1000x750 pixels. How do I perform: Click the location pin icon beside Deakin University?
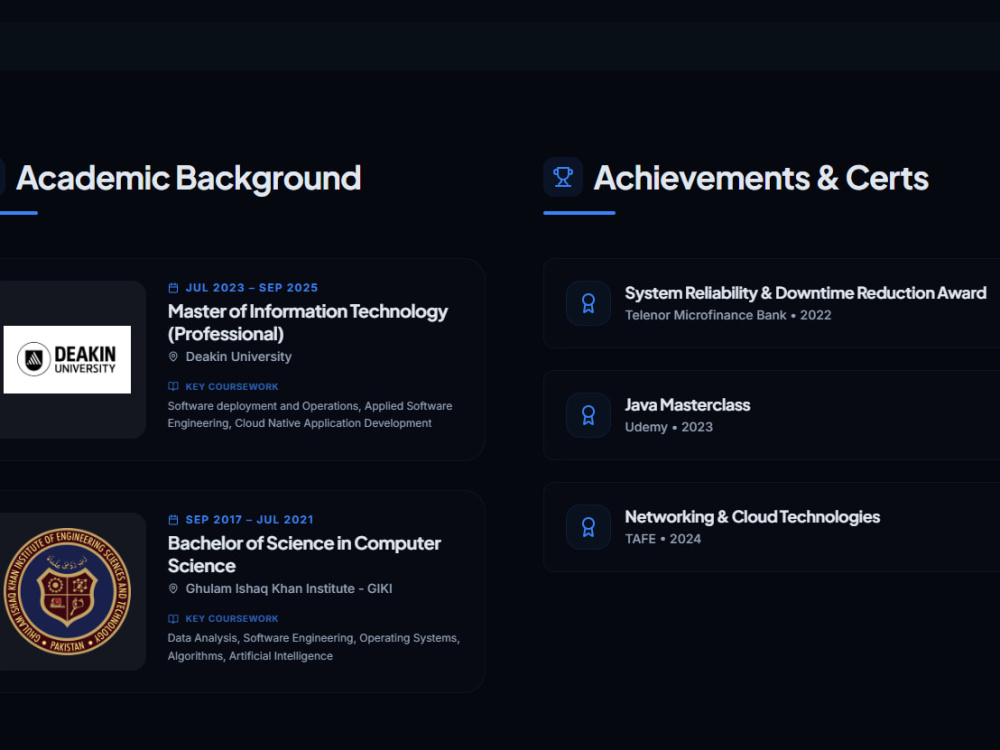pos(173,357)
